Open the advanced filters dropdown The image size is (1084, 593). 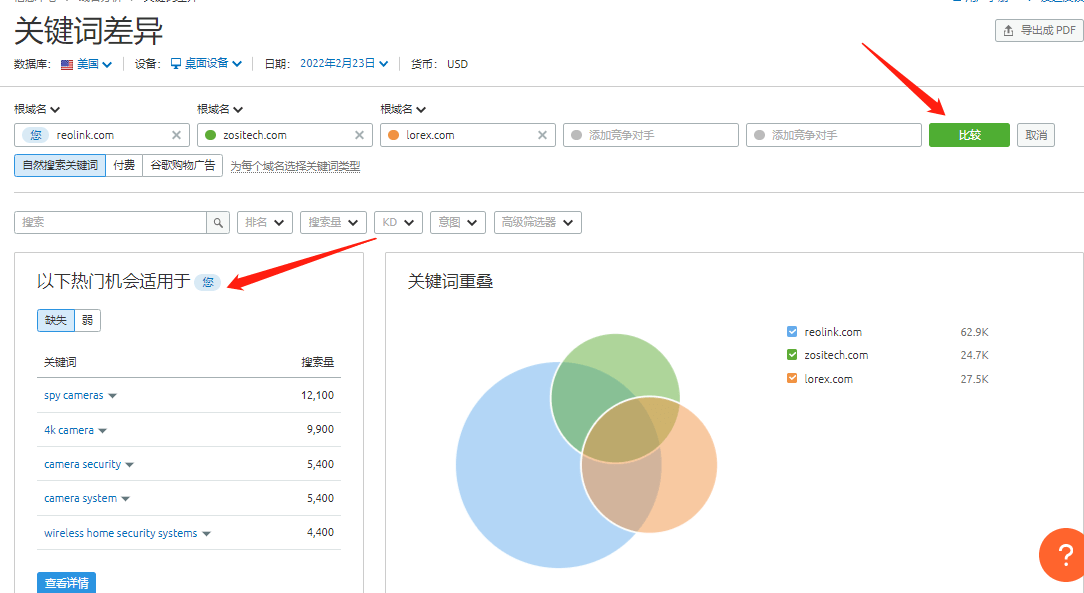[537, 222]
